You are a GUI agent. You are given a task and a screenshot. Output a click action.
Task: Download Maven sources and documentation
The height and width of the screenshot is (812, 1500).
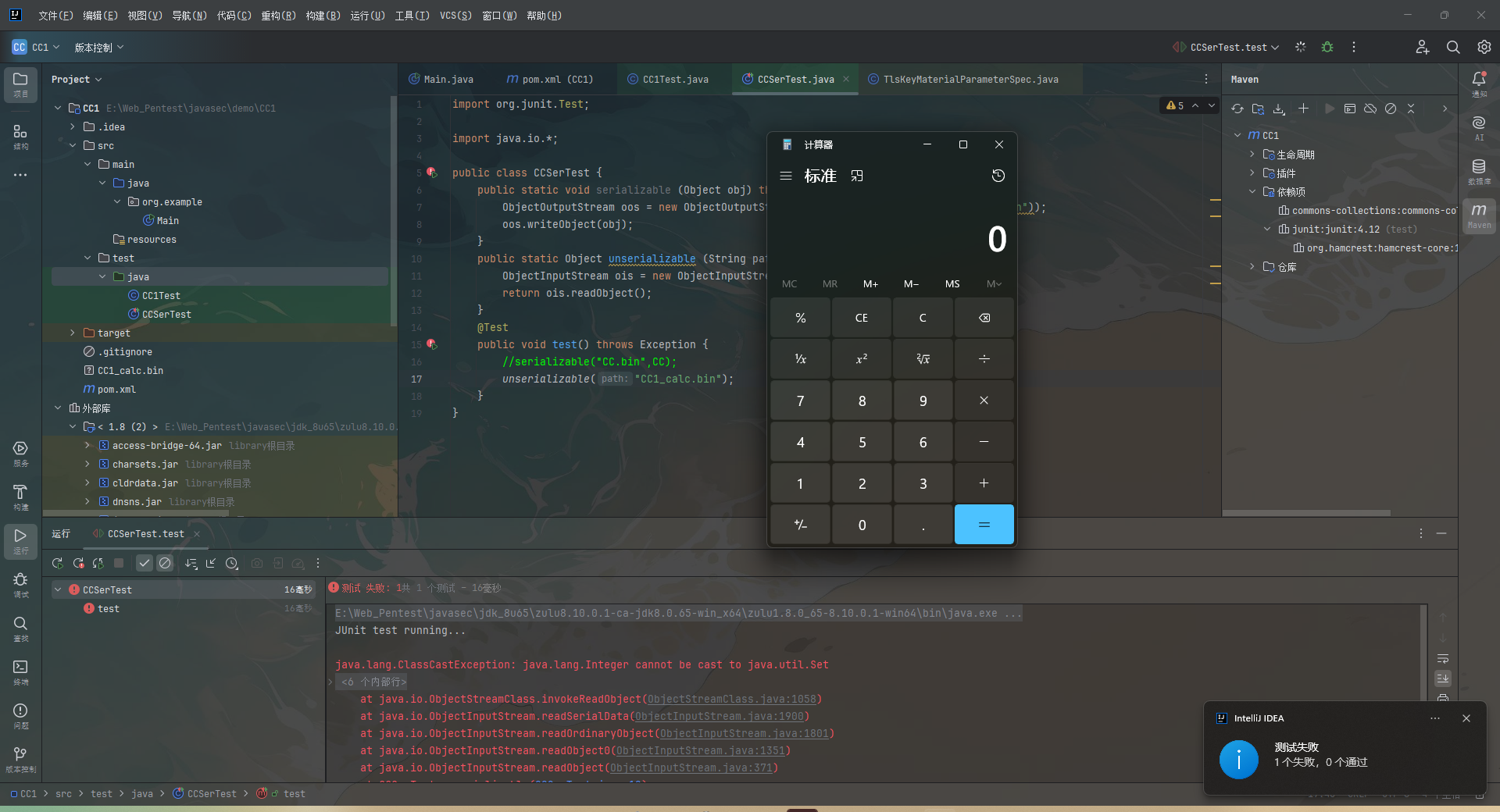(x=1279, y=109)
